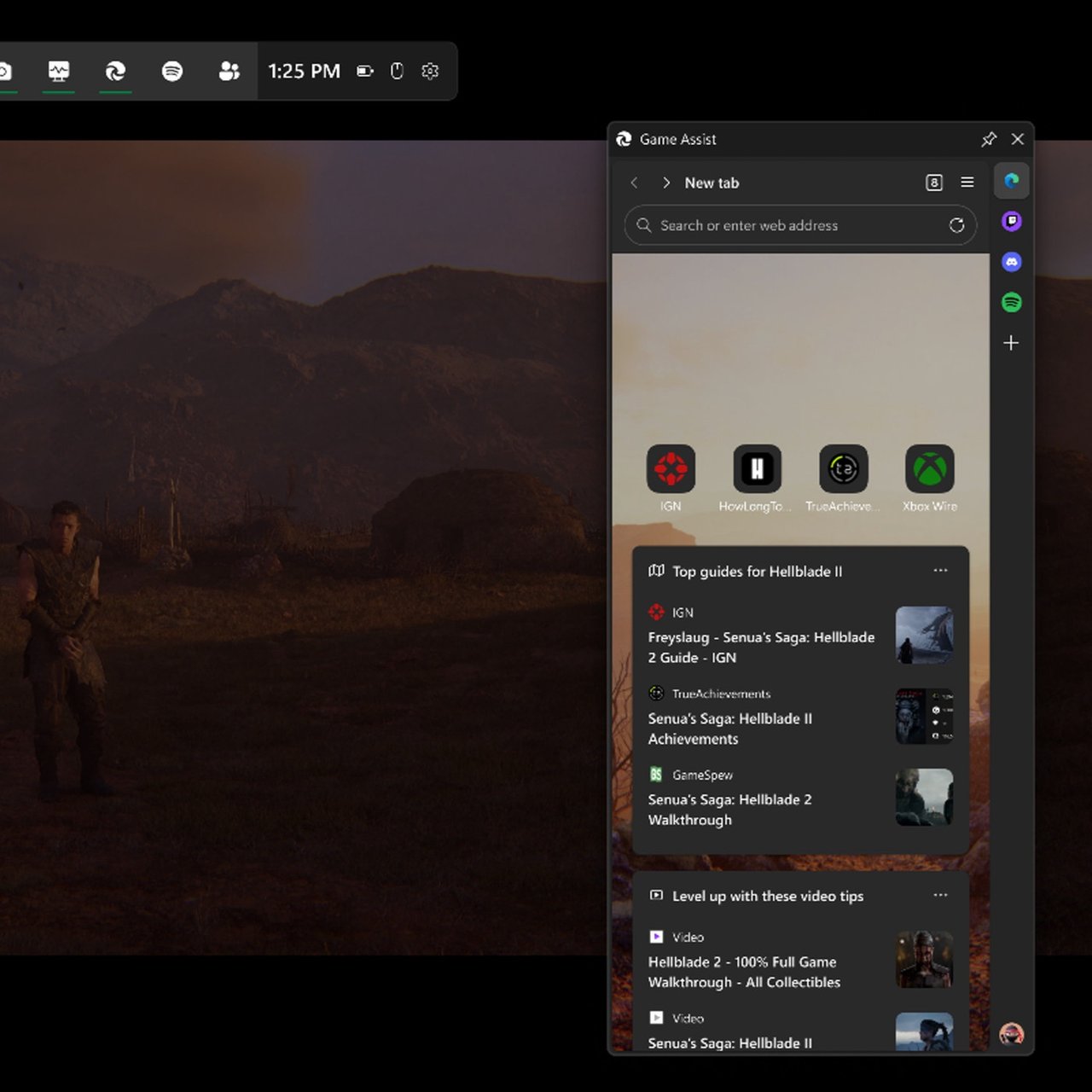Click the 100% walkthrough video thumbnail

tap(924, 959)
